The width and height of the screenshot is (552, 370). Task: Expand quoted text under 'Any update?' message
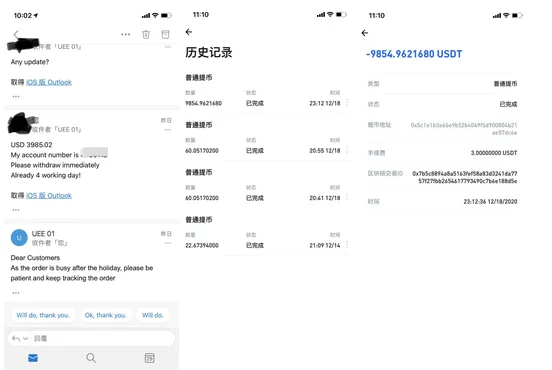pos(16,96)
